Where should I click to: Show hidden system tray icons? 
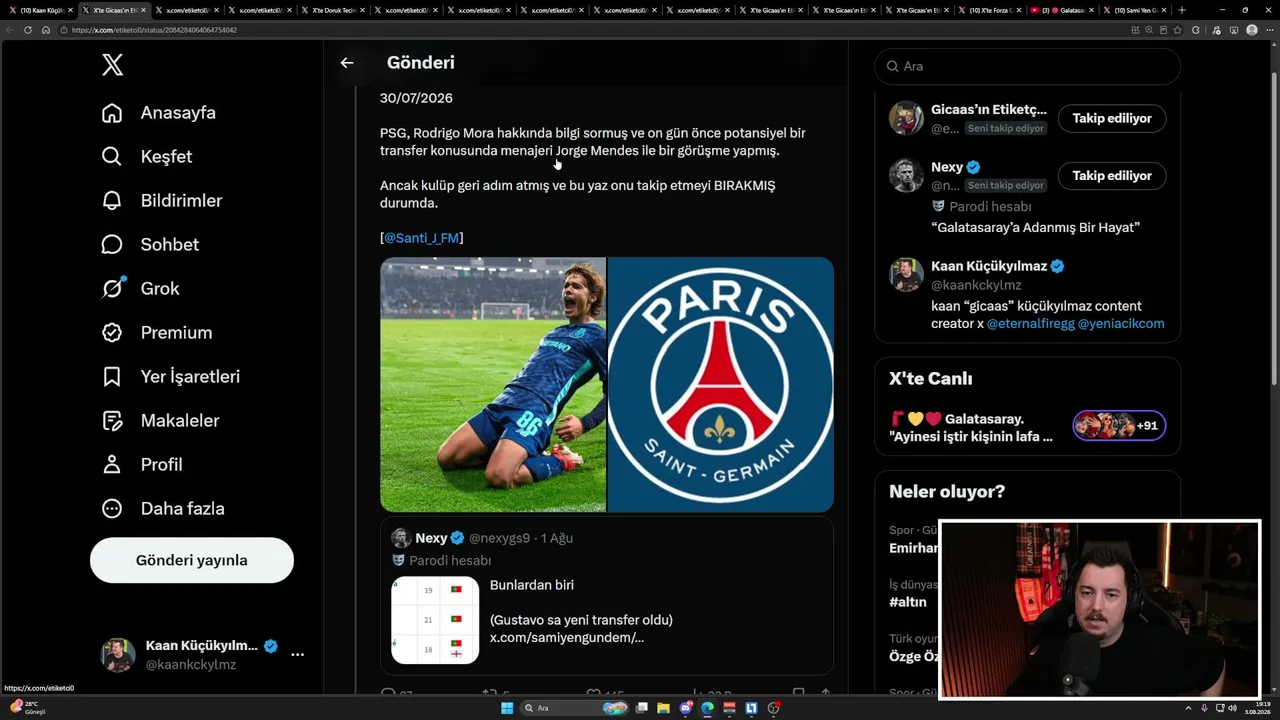pyautogui.click(x=1190, y=708)
